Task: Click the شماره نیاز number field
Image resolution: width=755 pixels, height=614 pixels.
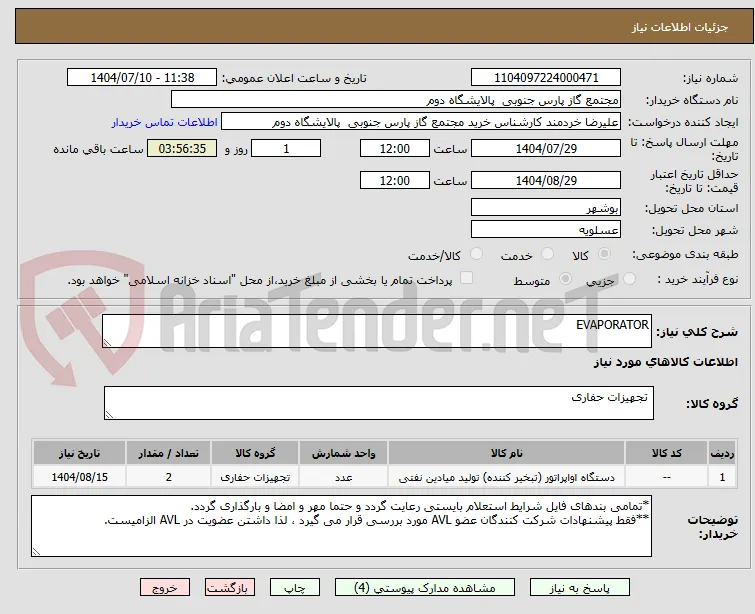Action: coord(546,78)
